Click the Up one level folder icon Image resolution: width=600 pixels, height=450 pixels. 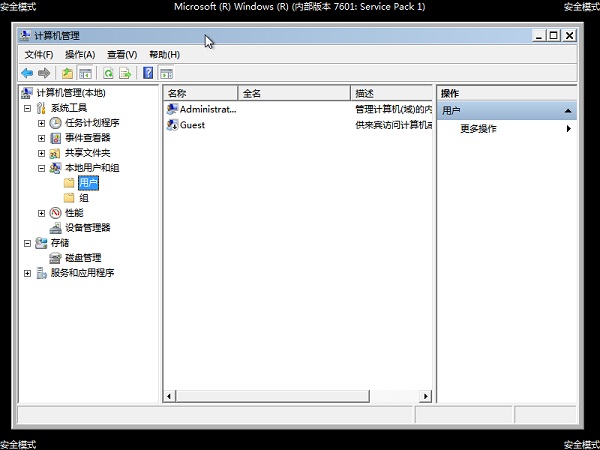[67, 73]
